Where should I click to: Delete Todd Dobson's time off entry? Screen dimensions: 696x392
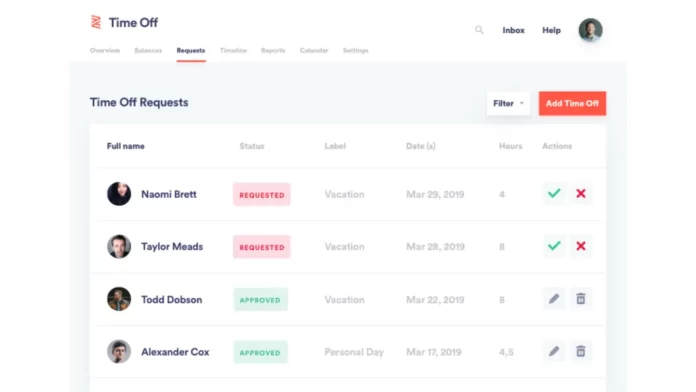(581, 299)
